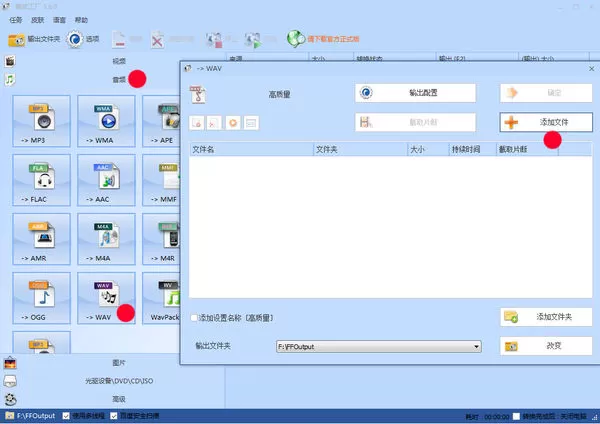Screen dimensions: 600x424
Task: Expand the 音频 category in sidebar
Action: [x=119, y=80]
